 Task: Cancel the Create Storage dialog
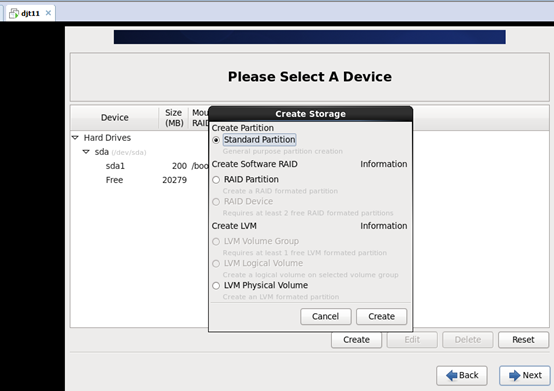coord(326,316)
